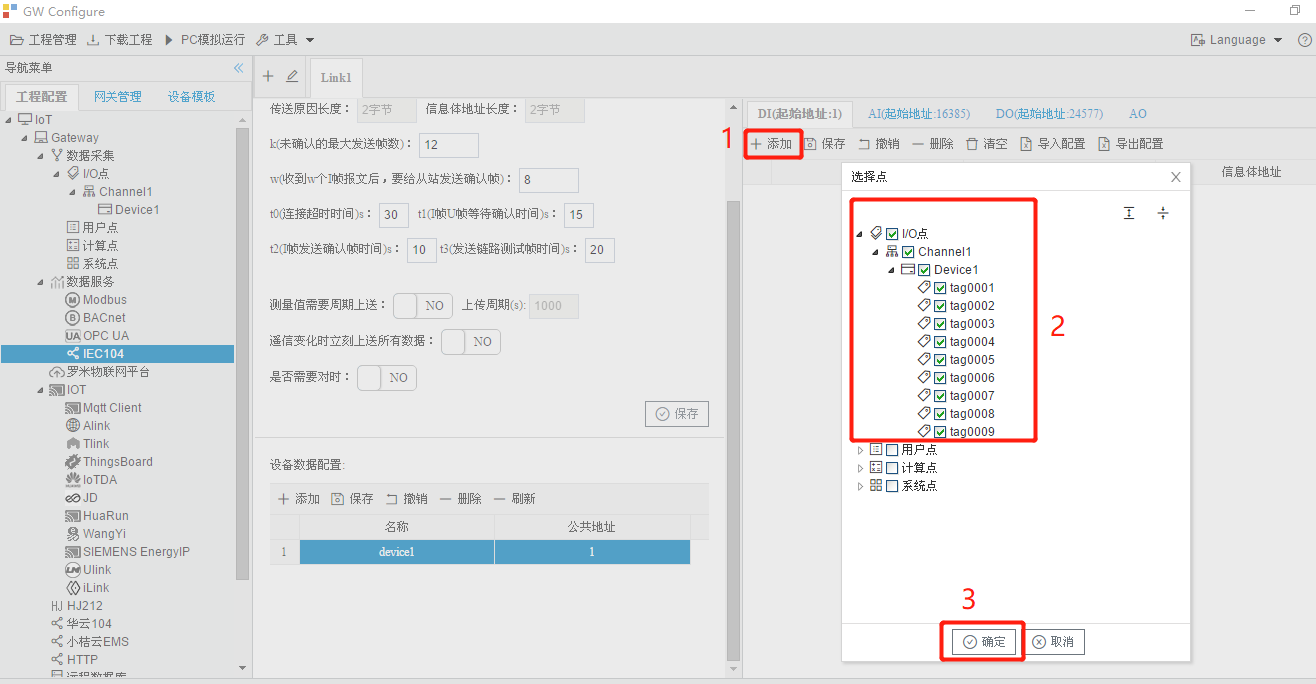The width and height of the screenshot is (1316, 684).
Task: Click the Alink globe icon
Action: pyautogui.click(x=72, y=426)
